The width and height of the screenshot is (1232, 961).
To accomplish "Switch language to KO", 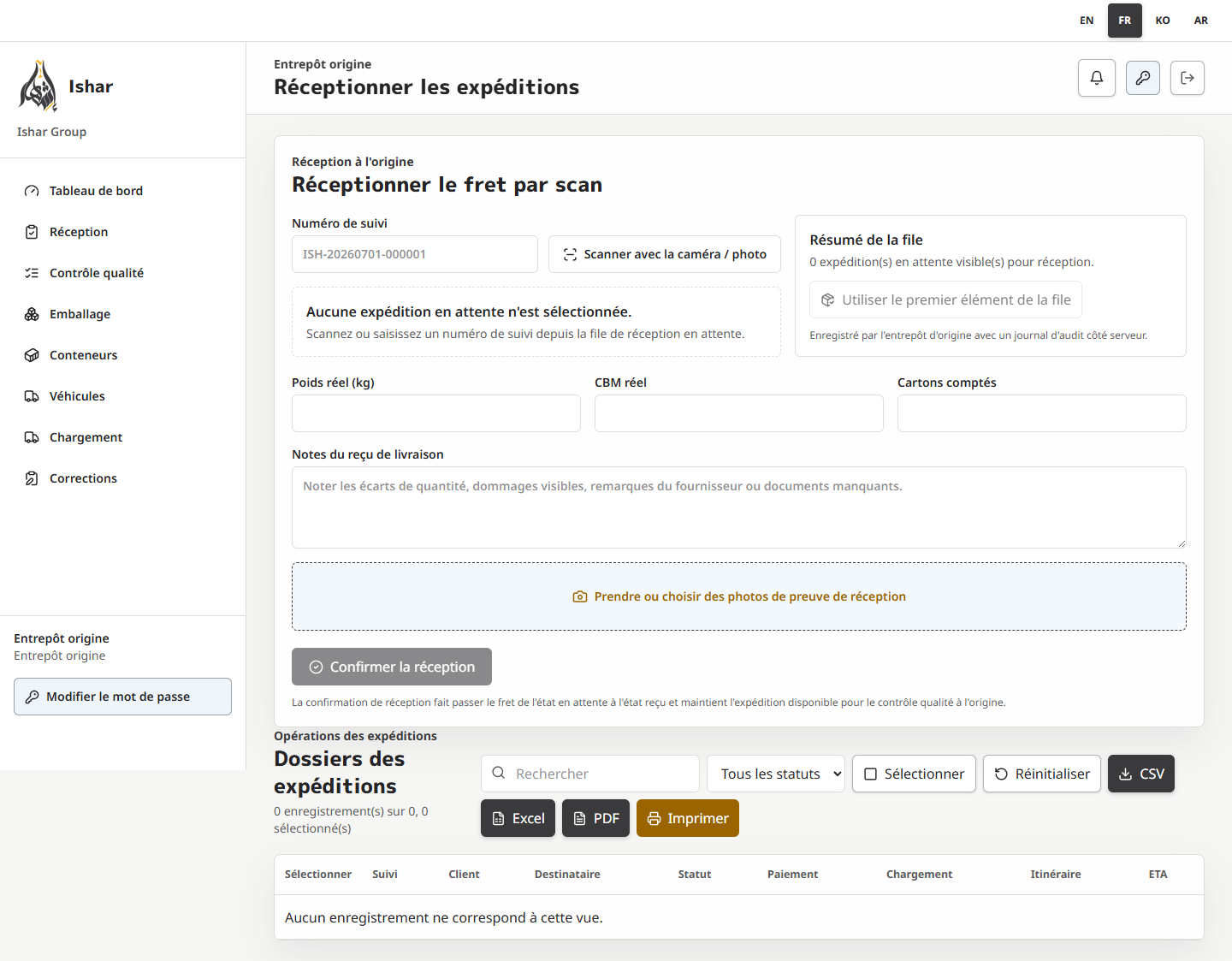I will 1163,21.
